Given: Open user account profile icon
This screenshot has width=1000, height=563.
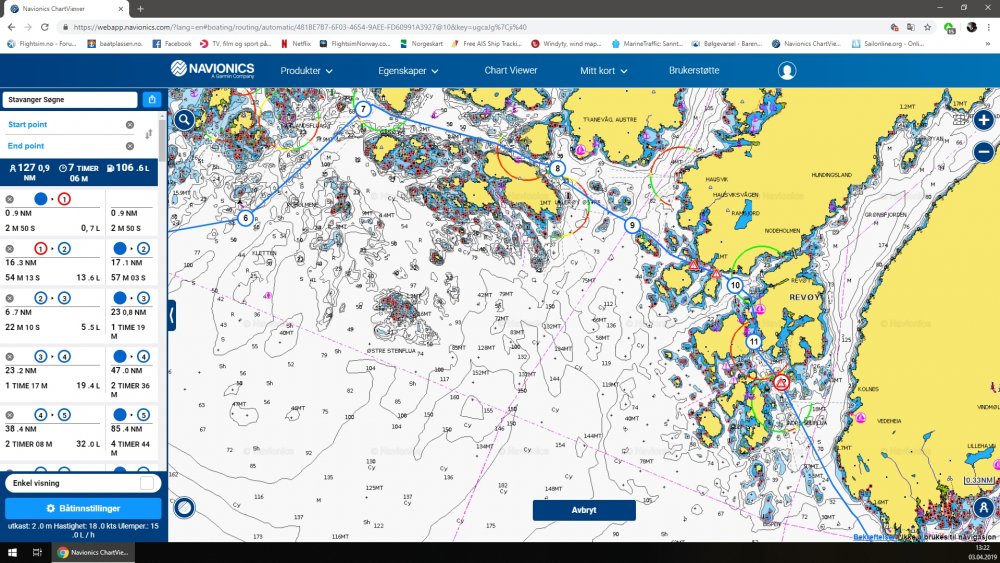Looking at the screenshot, I should tap(787, 71).
